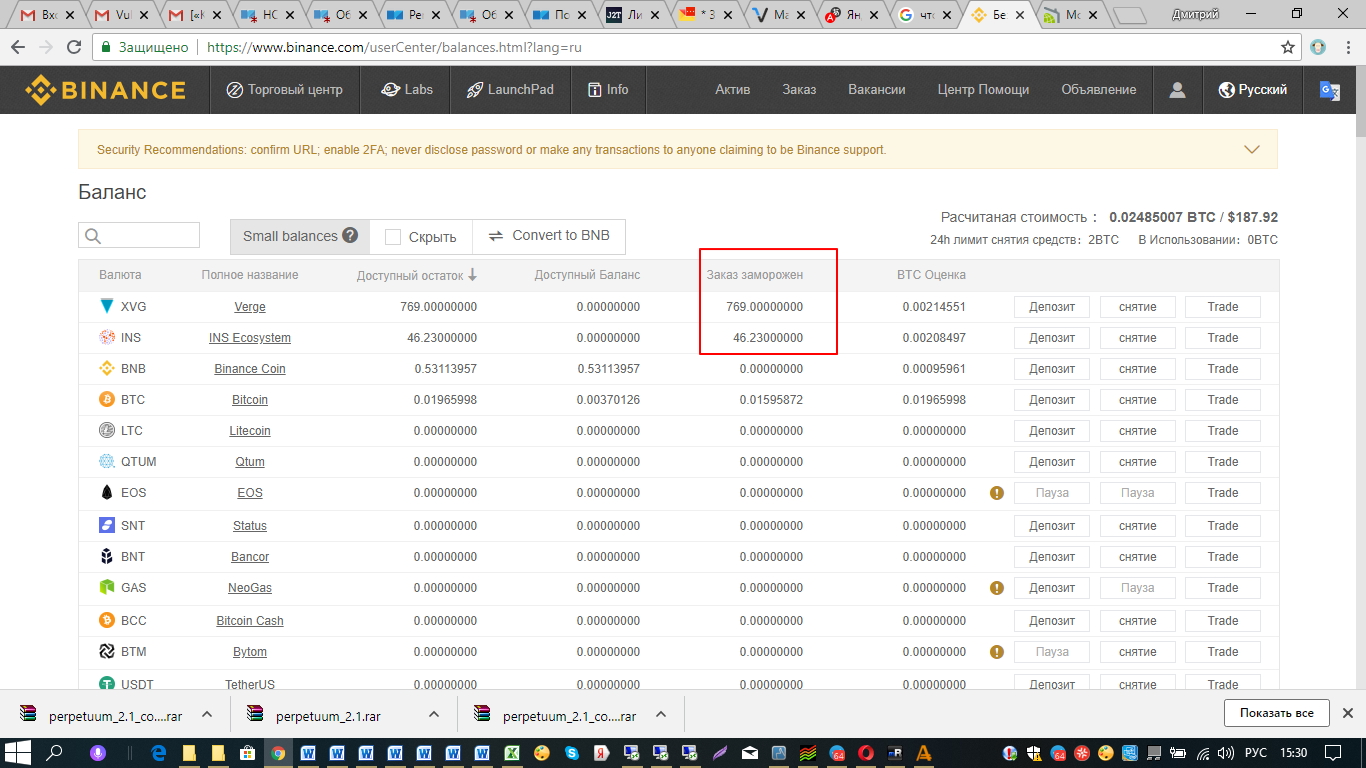Focus the balance search field
Screen dimensions: 1366x768
(x=139, y=235)
